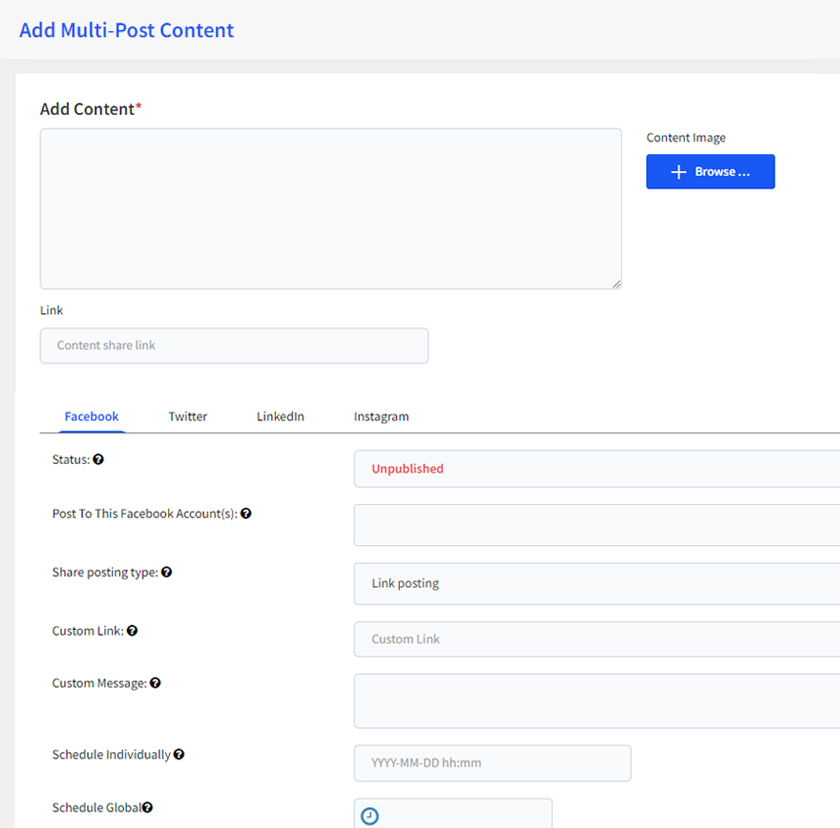840x828 pixels.
Task: Click help icon beside Post To This Facebook Account(s)
Action: pyautogui.click(x=246, y=514)
